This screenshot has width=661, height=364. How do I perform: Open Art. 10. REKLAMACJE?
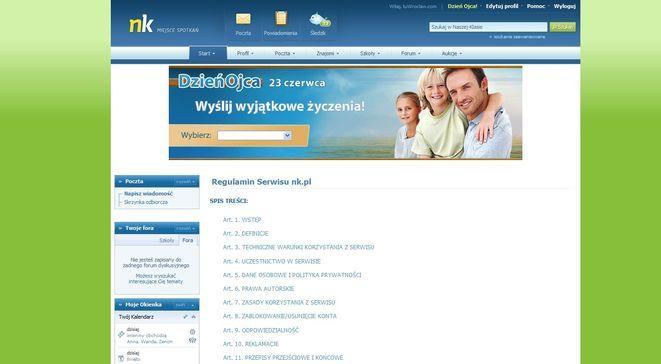click(x=251, y=344)
